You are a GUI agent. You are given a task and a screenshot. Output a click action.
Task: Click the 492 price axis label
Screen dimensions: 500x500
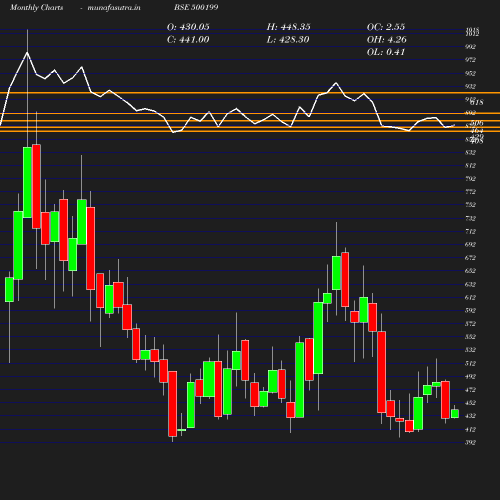[470, 377]
